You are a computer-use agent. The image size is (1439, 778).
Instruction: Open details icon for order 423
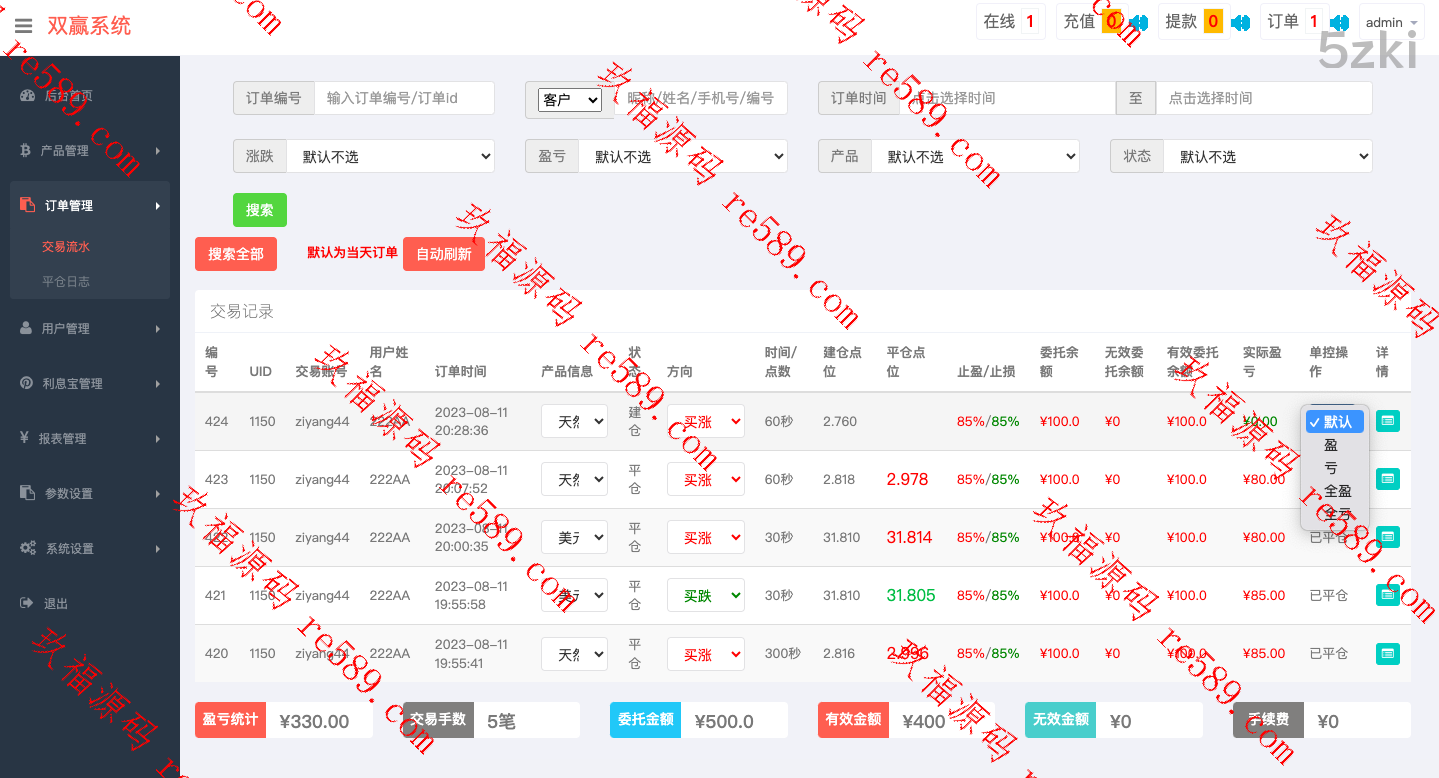(1387, 479)
